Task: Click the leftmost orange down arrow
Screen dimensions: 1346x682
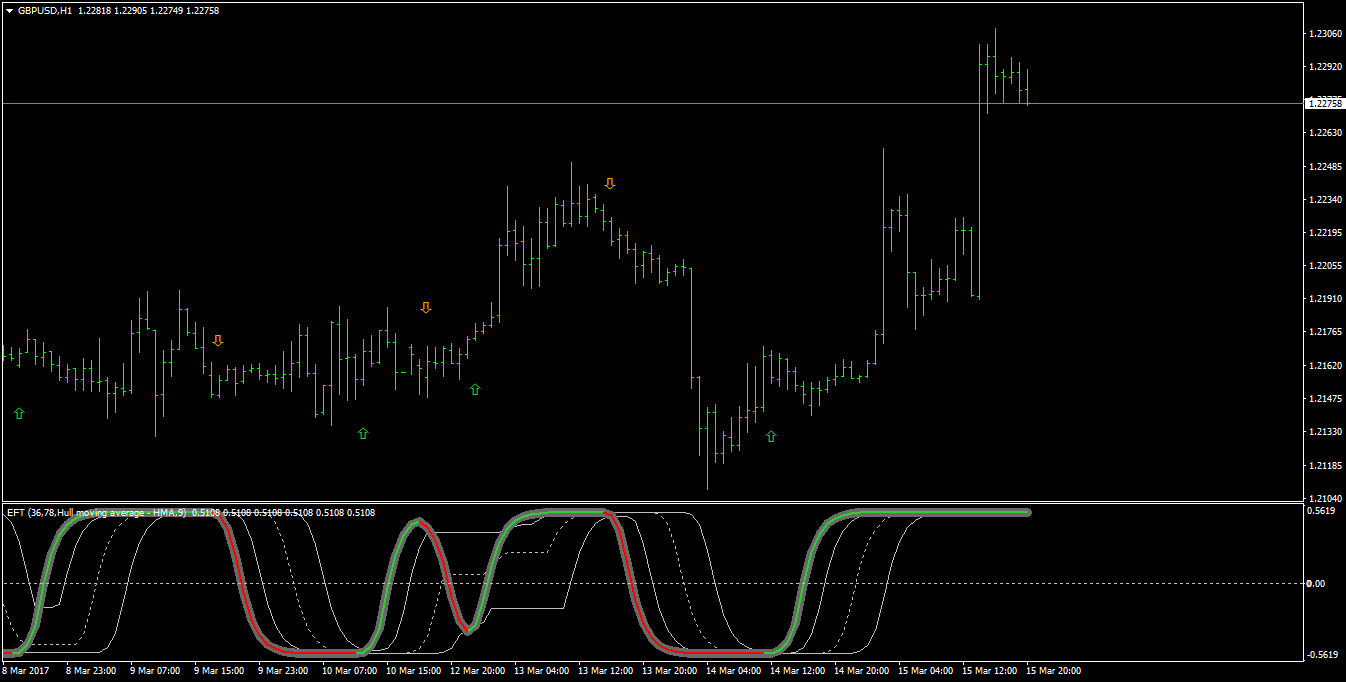Action: (x=218, y=341)
